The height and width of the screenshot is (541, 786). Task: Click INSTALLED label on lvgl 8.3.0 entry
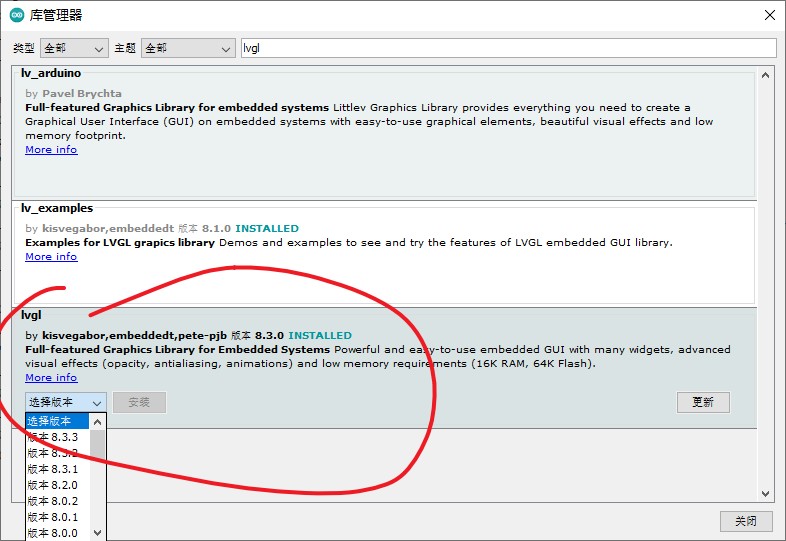click(x=320, y=335)
